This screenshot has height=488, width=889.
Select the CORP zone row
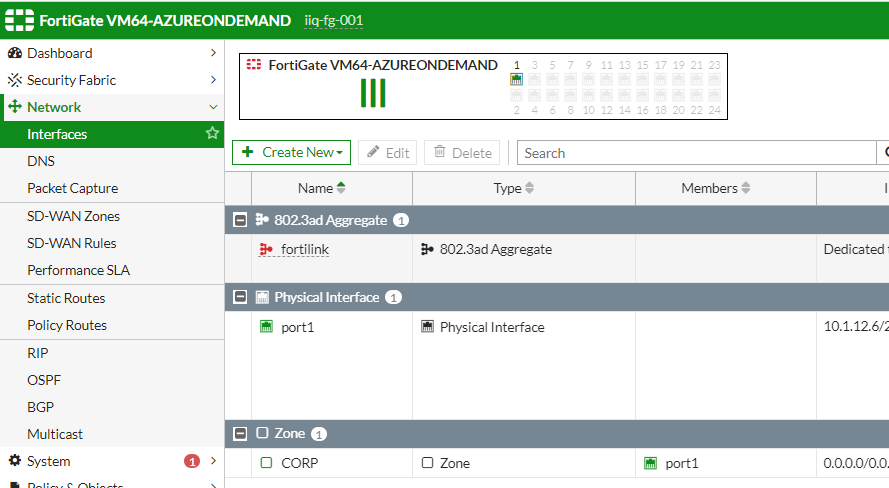pyautogui.click(x=557, y=463)
